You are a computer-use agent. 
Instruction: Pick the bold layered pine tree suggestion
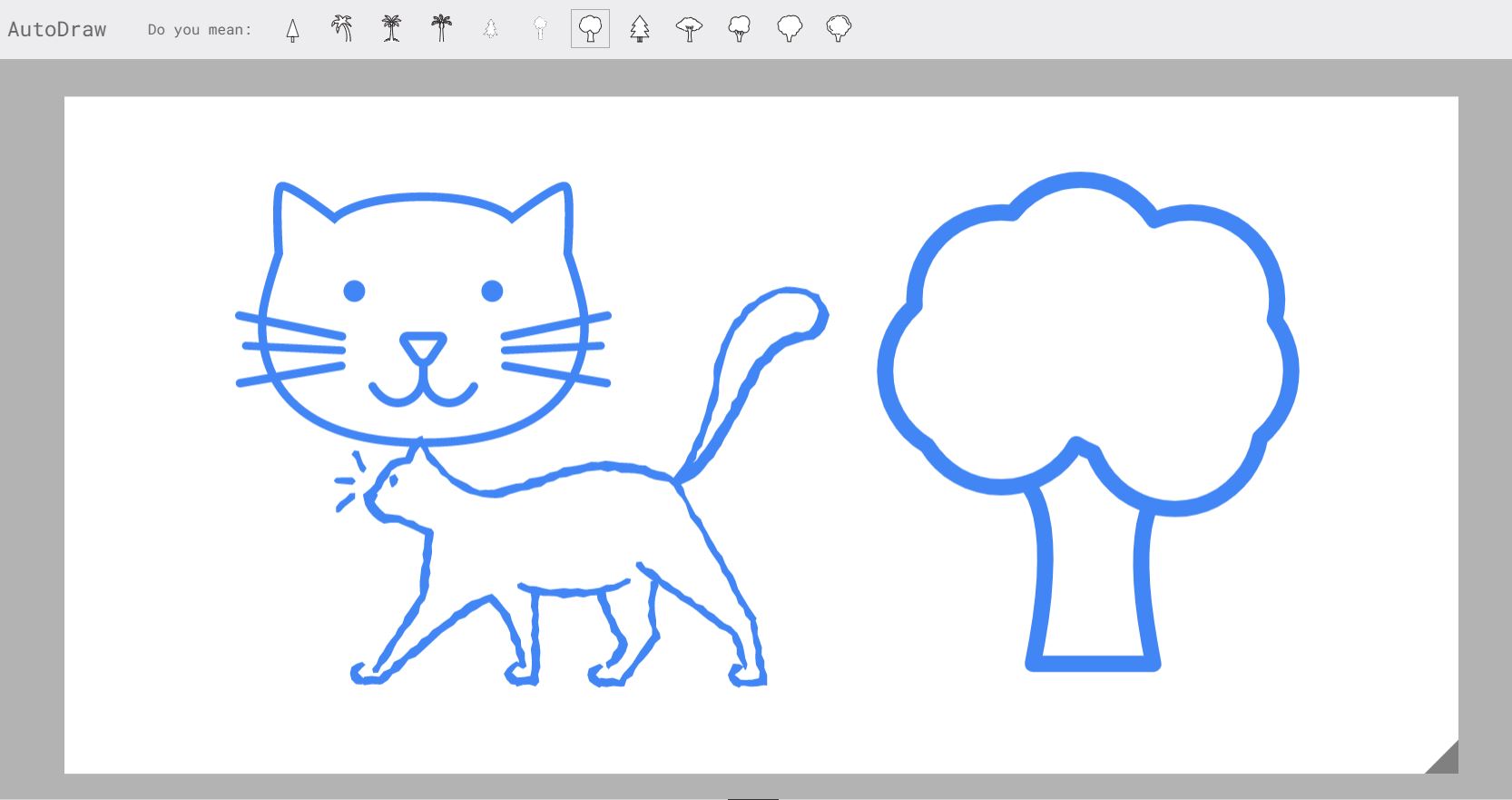pyautogui.click(x=640, y=29)
